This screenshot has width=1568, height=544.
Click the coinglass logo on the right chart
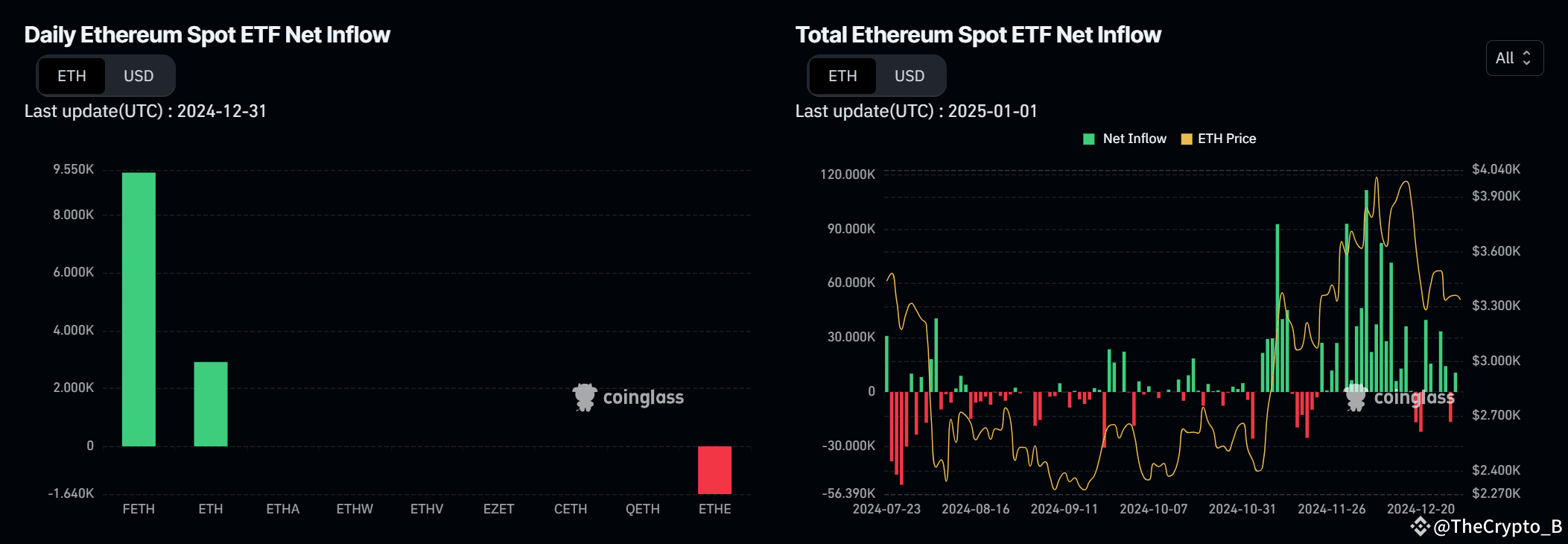[x=1400, y=397]
